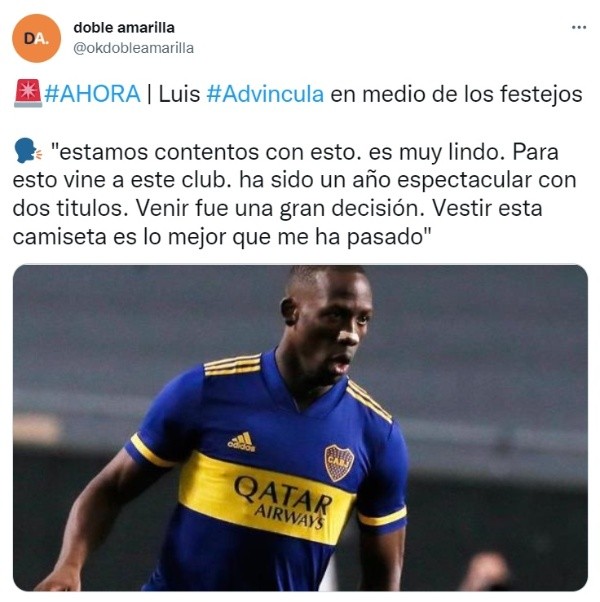Click the word Luis in the headline

[179, 94]
